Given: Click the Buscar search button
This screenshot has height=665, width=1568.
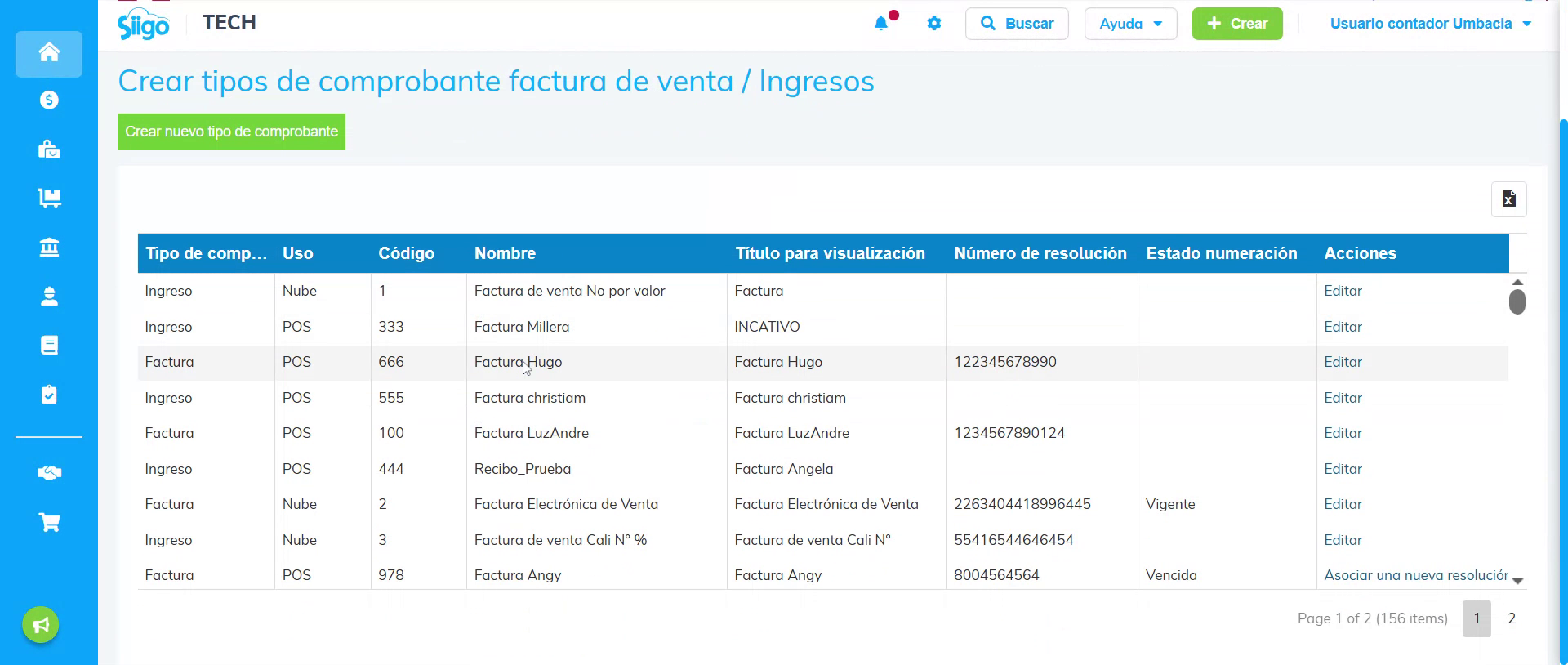Looking at the screenshot, I should (1017, 24).
